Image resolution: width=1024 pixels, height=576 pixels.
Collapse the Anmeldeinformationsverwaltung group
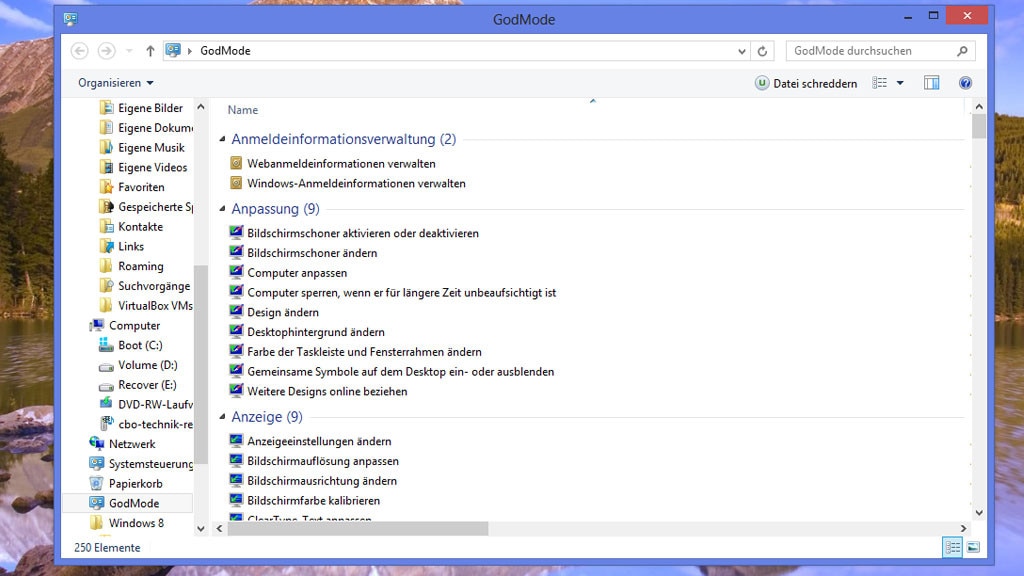[222, 139]
